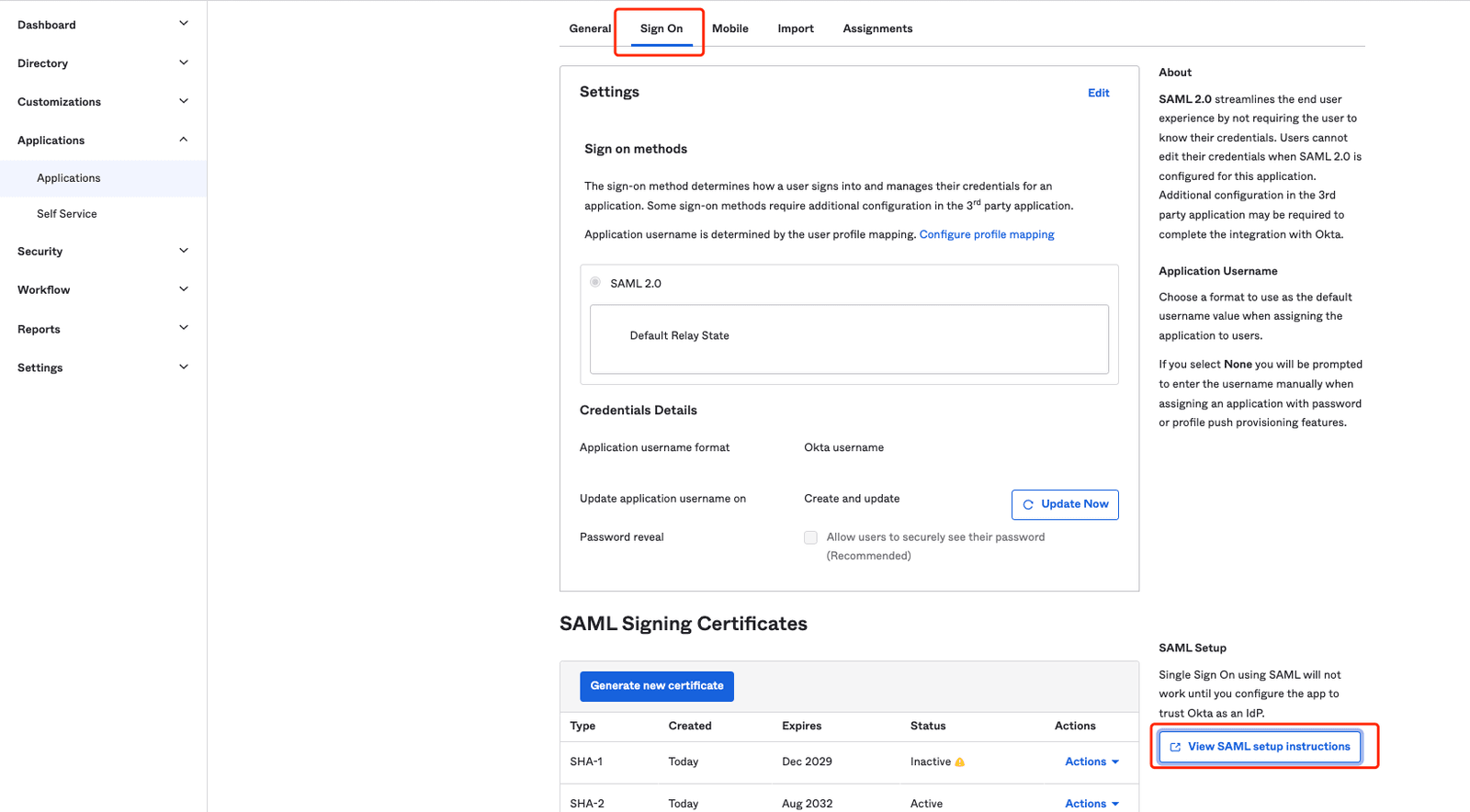Click the Edit link in Settings

pyautogui.click(x=1099, y=93)
